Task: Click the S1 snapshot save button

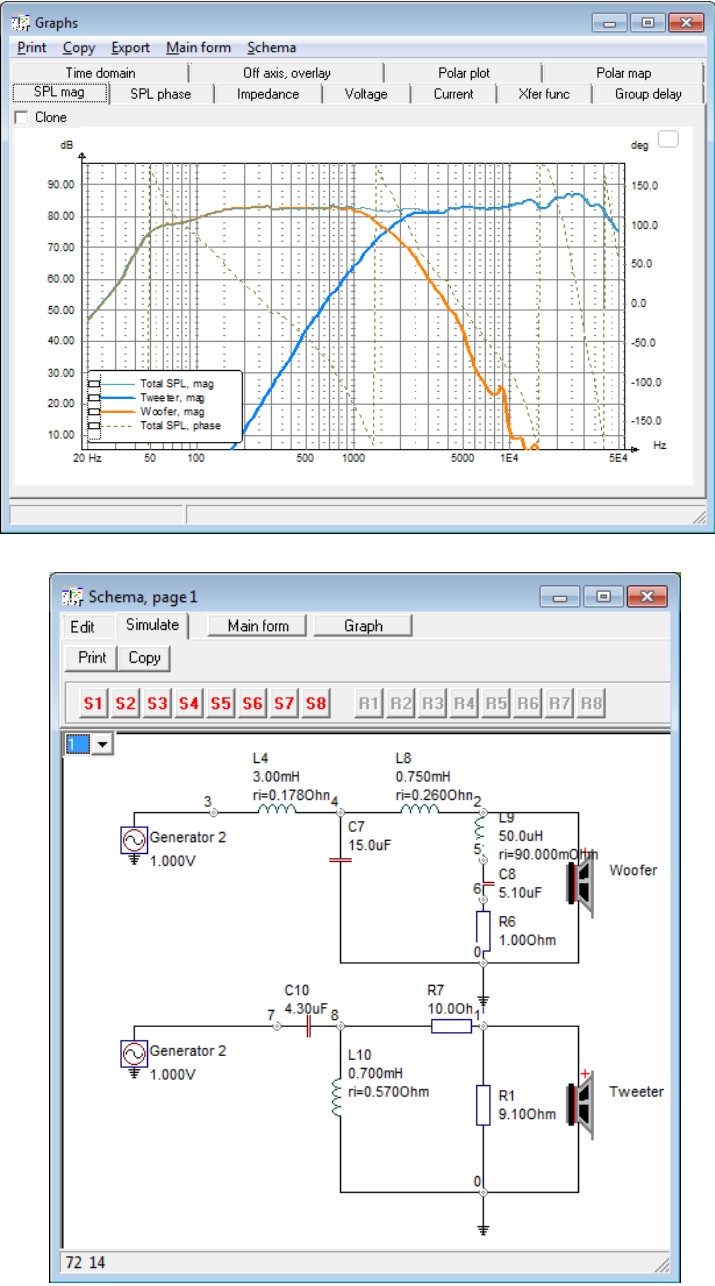Action: click(93, 703)
